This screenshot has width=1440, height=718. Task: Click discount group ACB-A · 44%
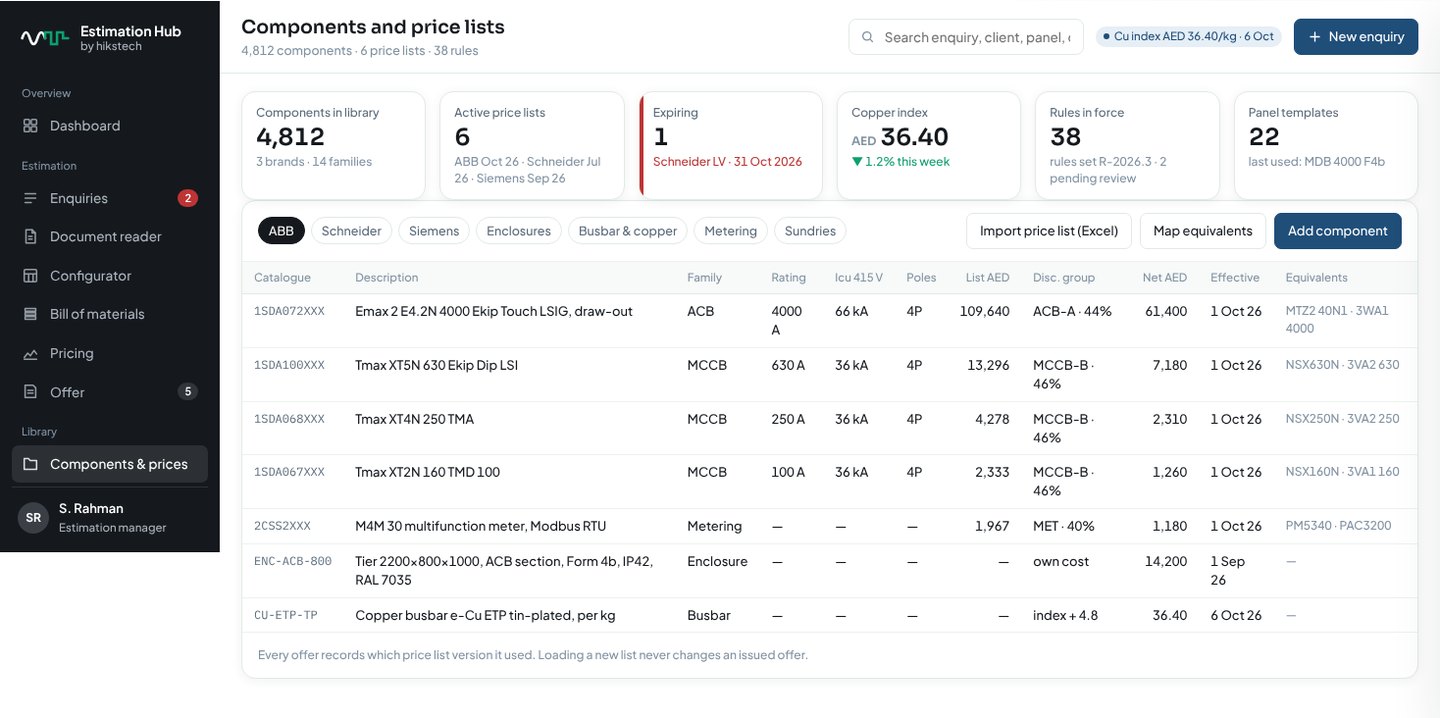[1072, 312]
